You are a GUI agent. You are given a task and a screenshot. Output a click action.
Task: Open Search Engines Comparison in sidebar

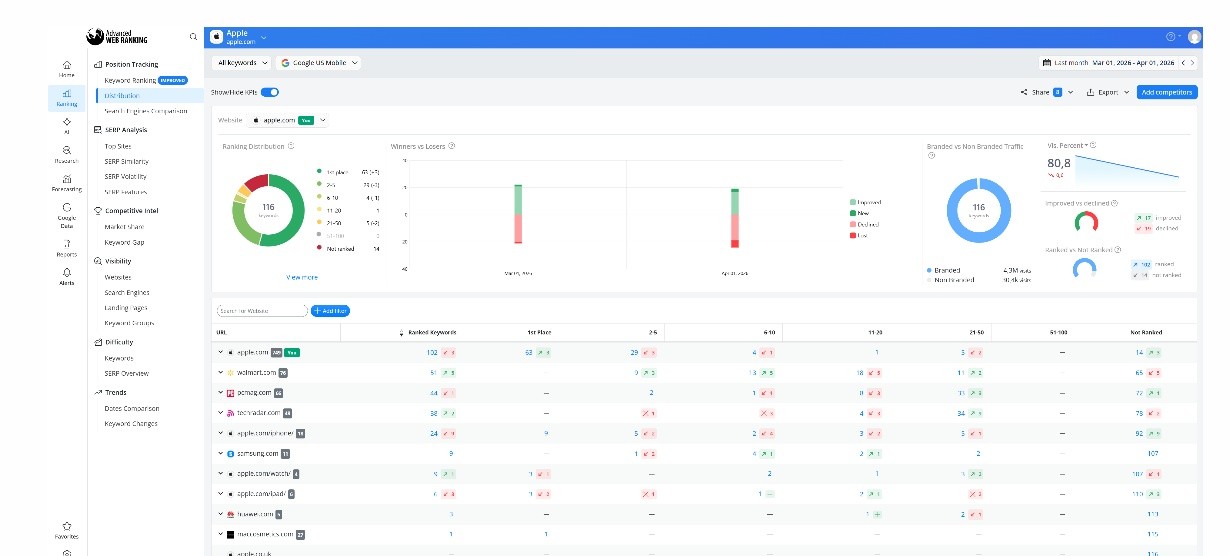pos(146,111)
